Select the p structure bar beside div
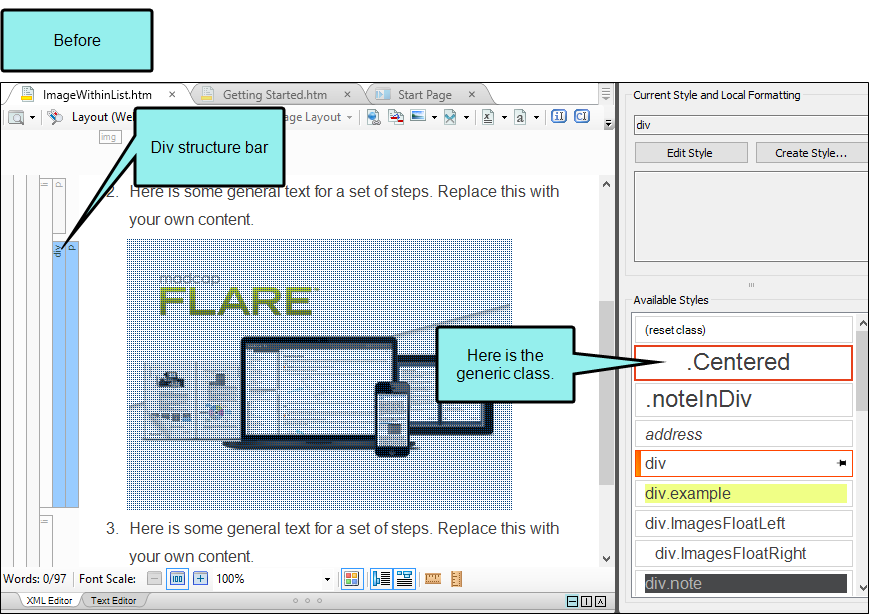The image size is (869, 614). pyautogui.click(x=72, y=374)
